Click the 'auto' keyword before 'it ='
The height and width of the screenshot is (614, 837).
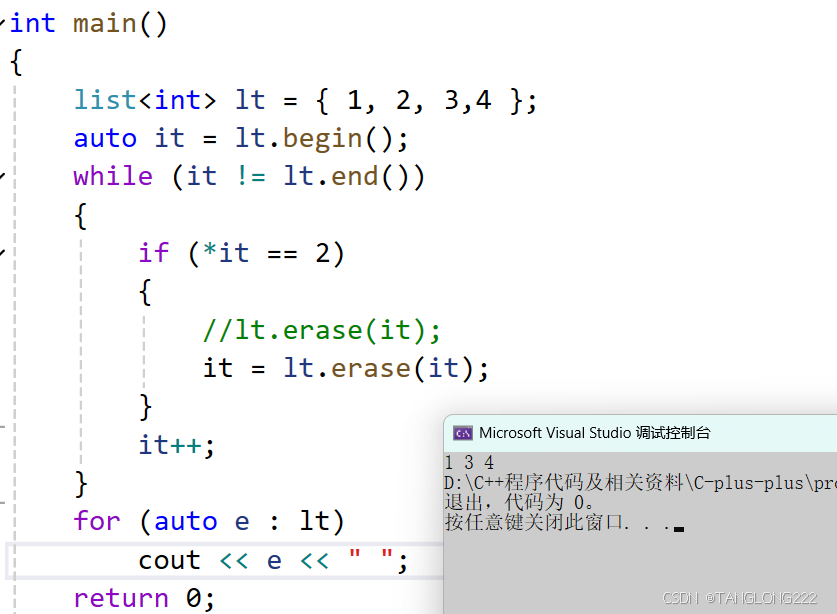[105, 139]
